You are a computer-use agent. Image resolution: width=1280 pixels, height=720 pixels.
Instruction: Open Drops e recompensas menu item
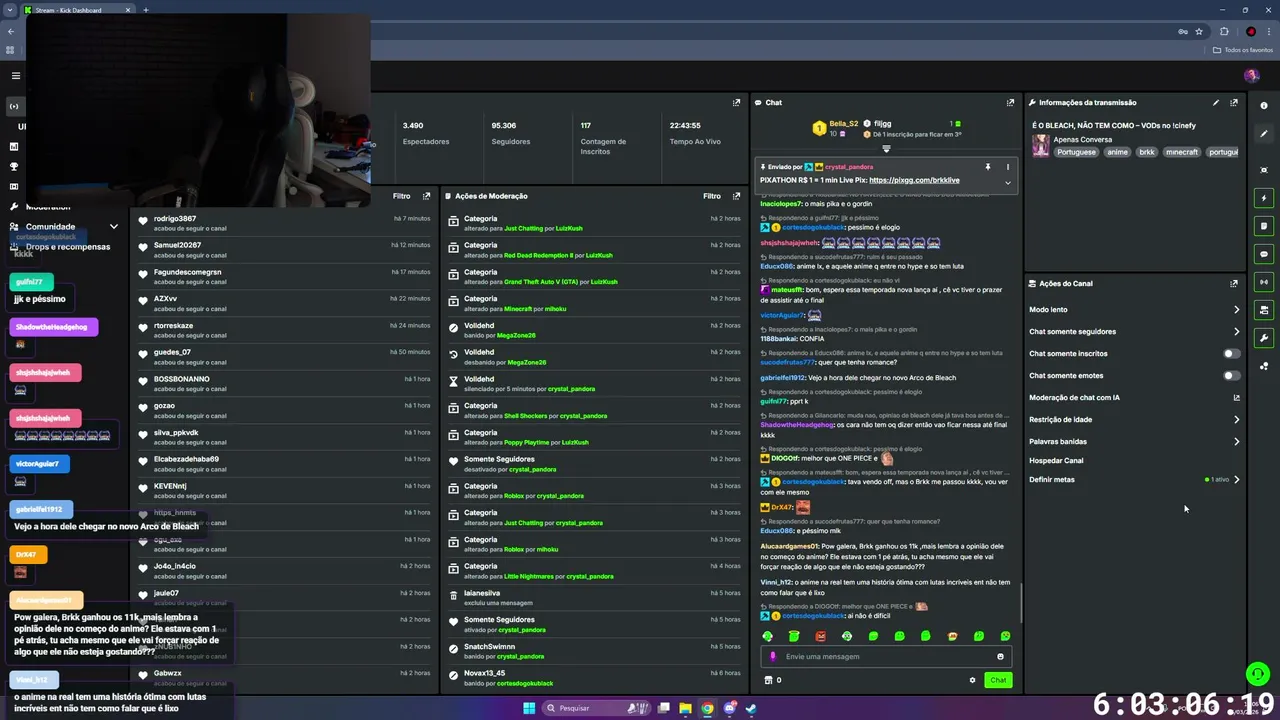coord(68,246)
